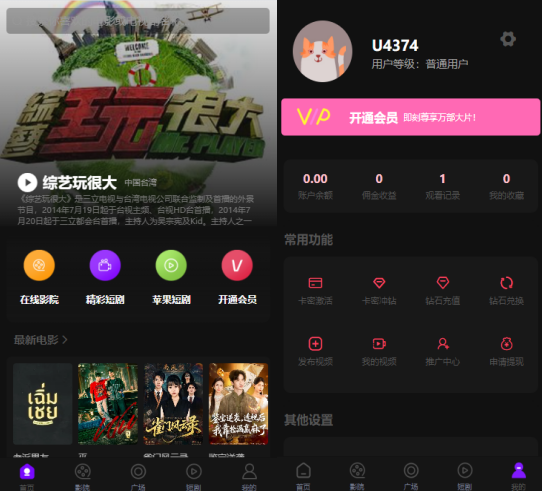The image size is (542, 491).
Task: View 佣金收益 earnings count
Action: click(x=379, y=186)
